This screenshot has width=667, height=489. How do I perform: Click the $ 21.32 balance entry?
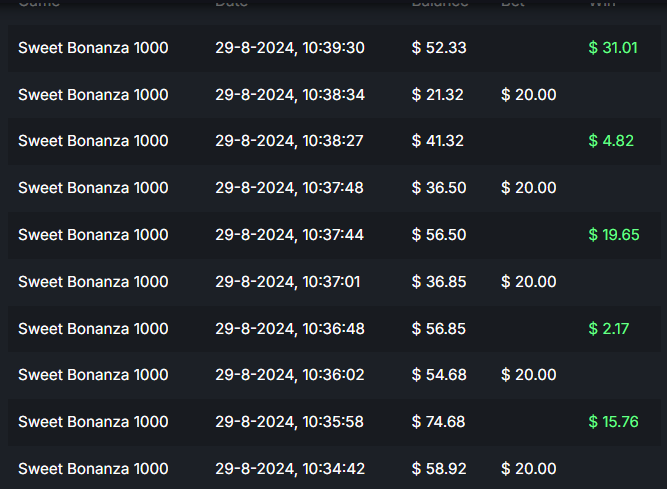tap(438, 95)
